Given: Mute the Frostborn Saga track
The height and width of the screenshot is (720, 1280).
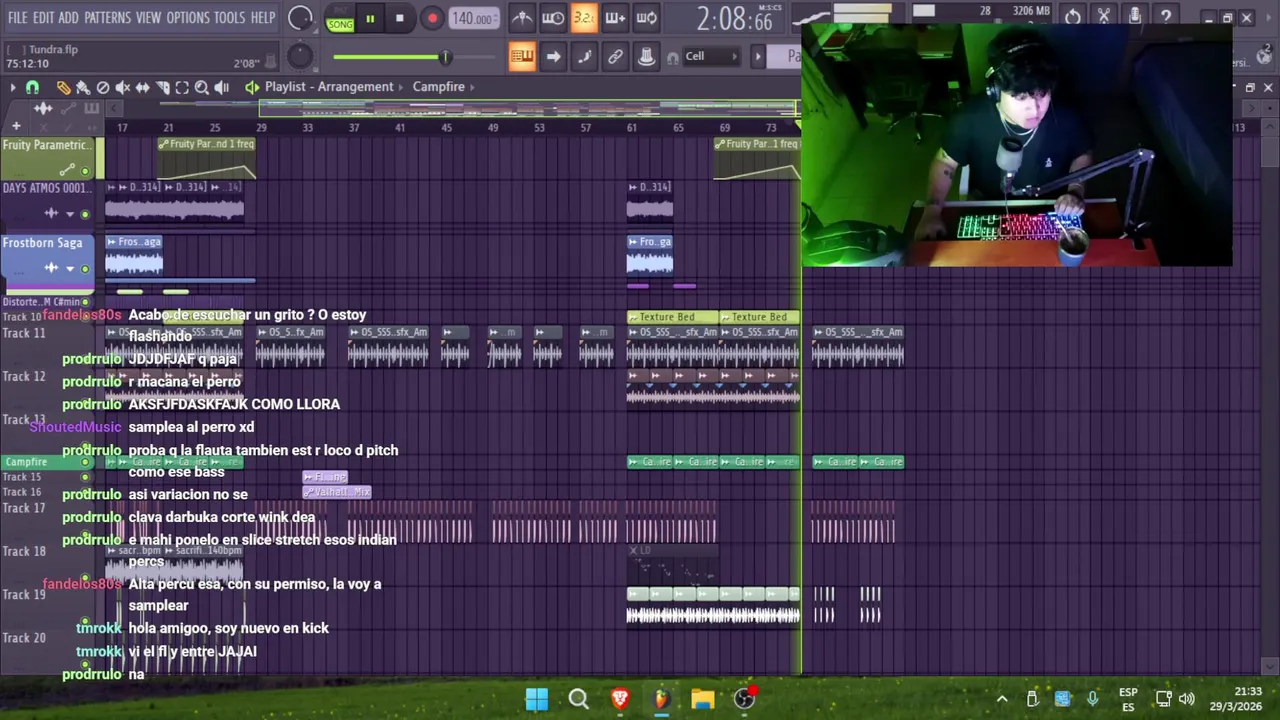Looking at the screenshot, I should 85,268.
